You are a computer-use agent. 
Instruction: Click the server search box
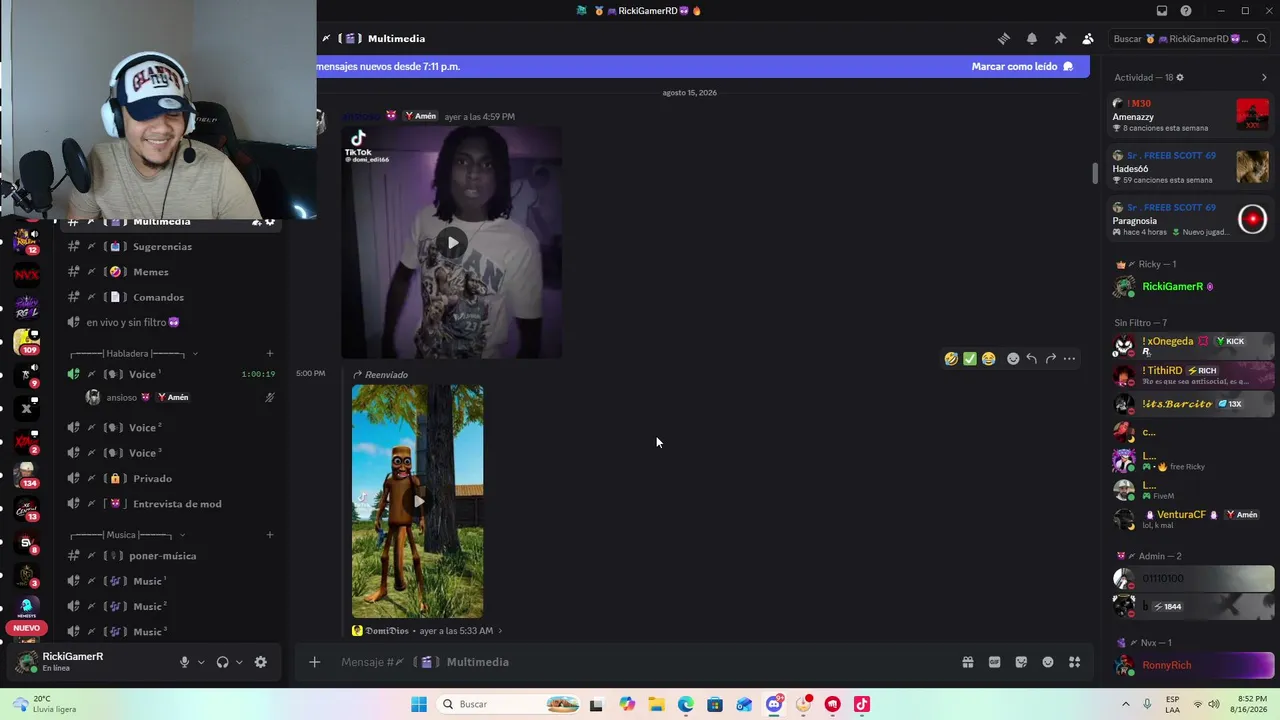[1188, 39]
